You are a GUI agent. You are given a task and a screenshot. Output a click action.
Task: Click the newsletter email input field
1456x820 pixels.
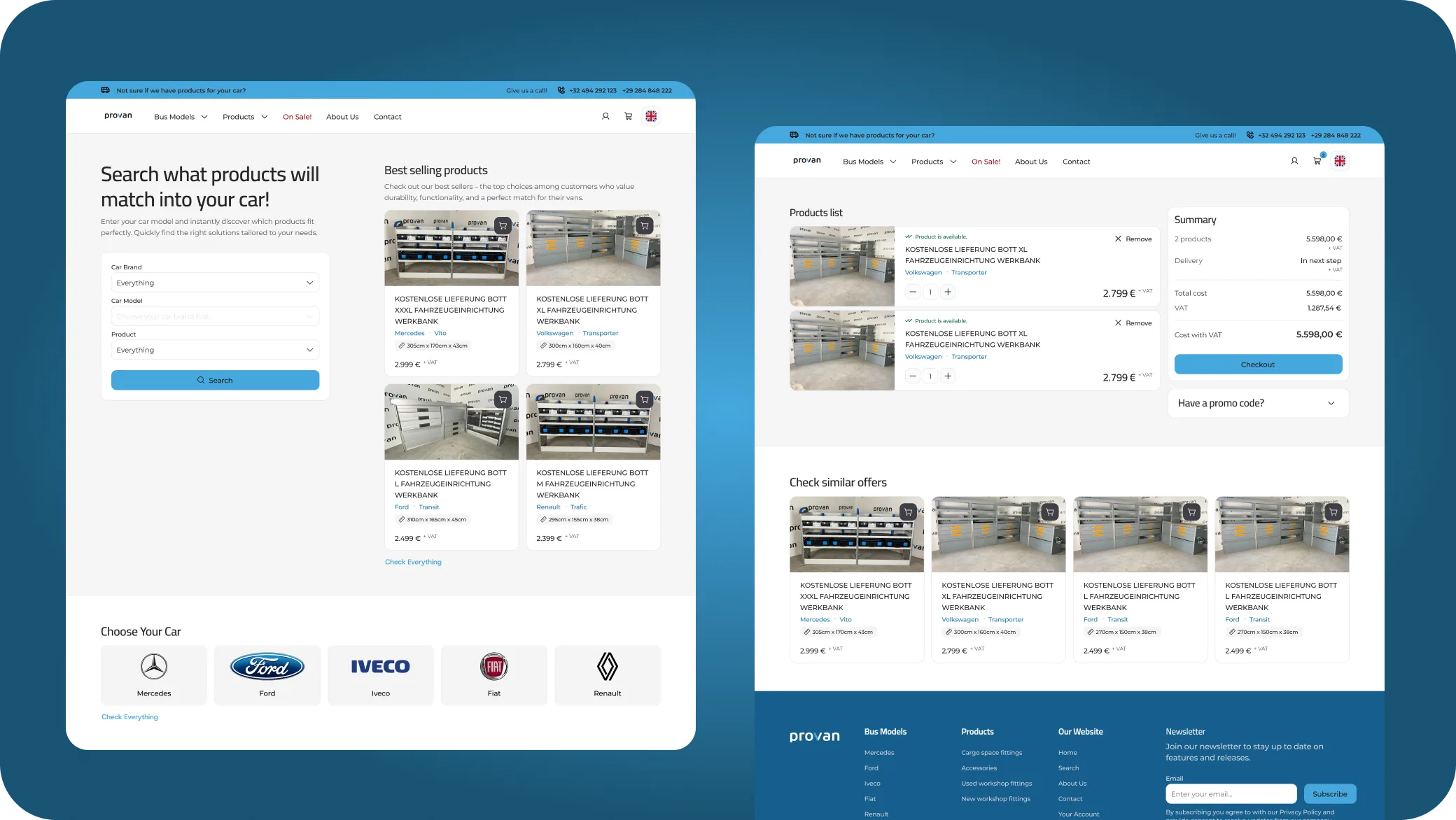point(1231,794)
